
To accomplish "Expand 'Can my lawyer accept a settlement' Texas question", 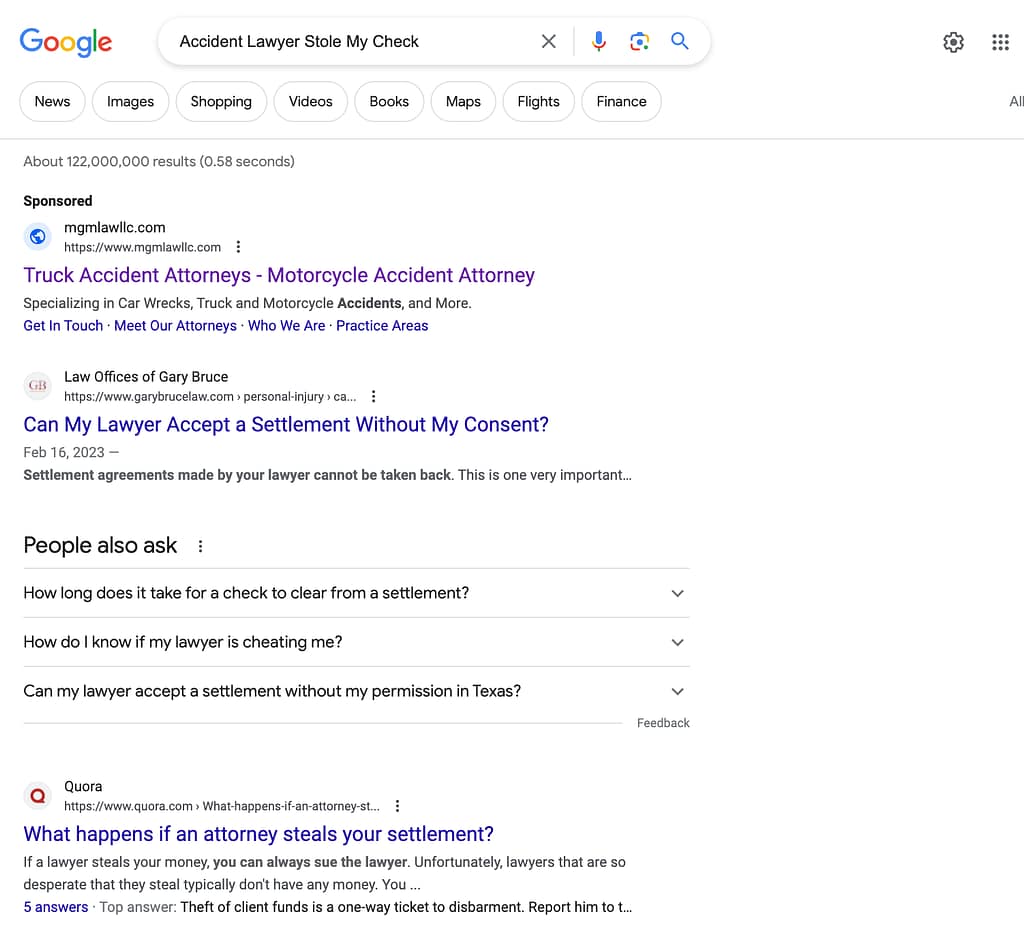I will (357, 691).
